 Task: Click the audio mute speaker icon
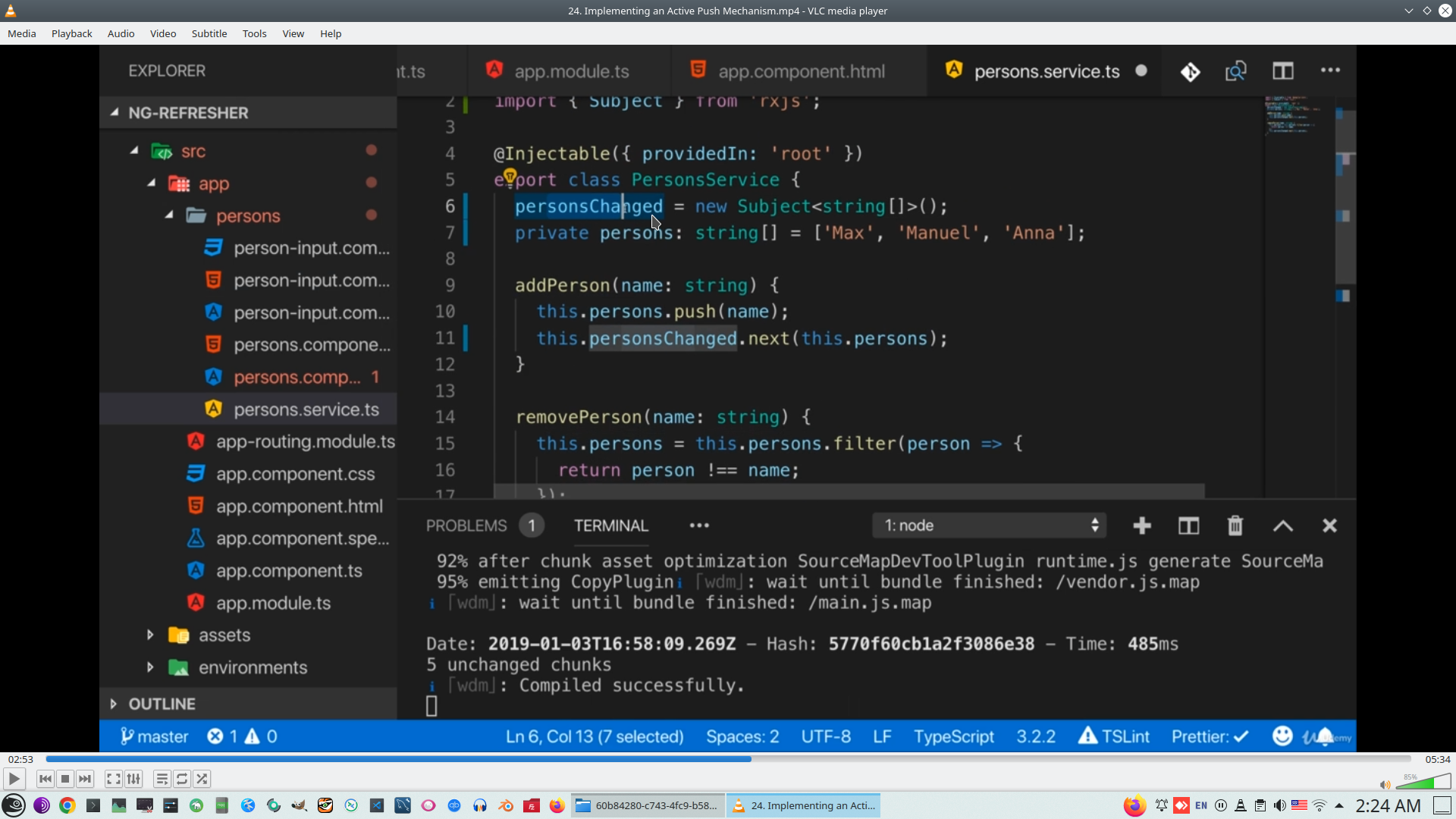click(x=1385, y=785)
